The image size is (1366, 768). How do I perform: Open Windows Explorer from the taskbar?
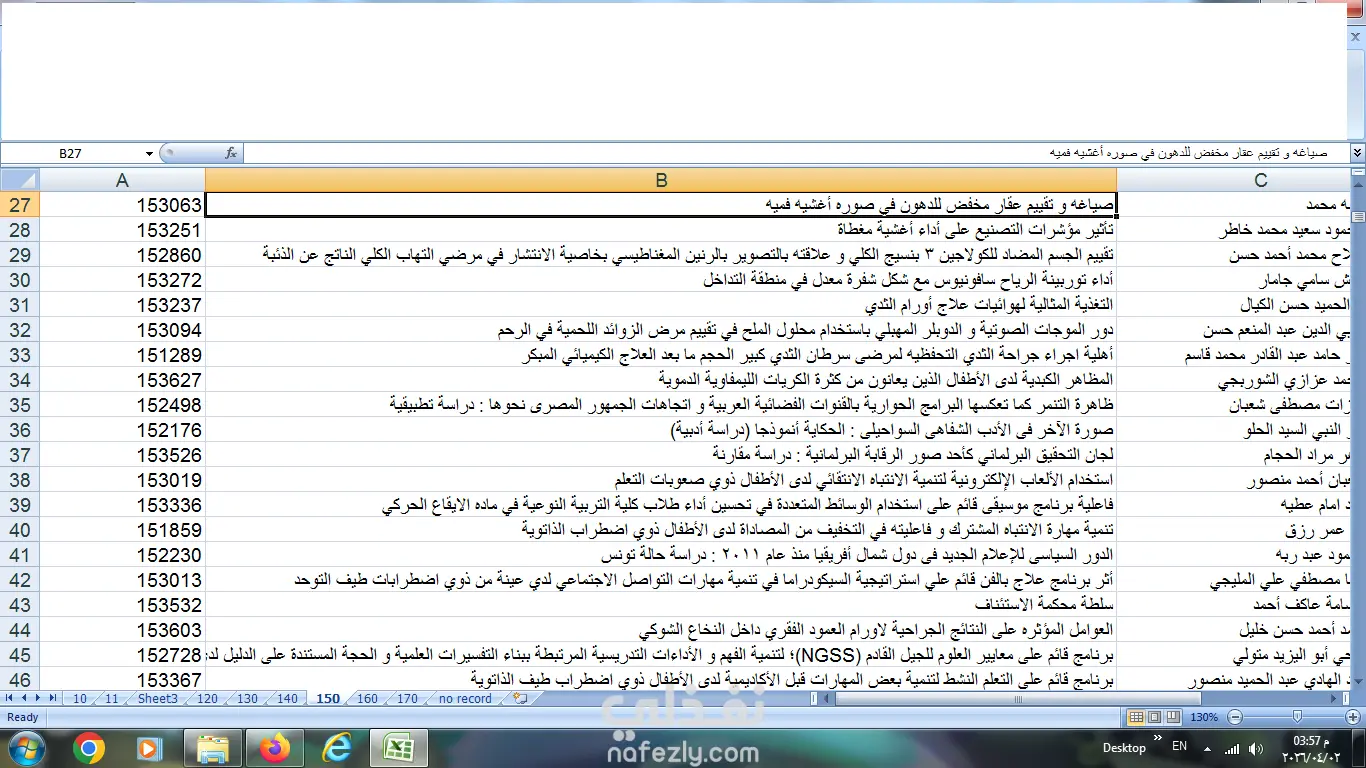[213, 747]
